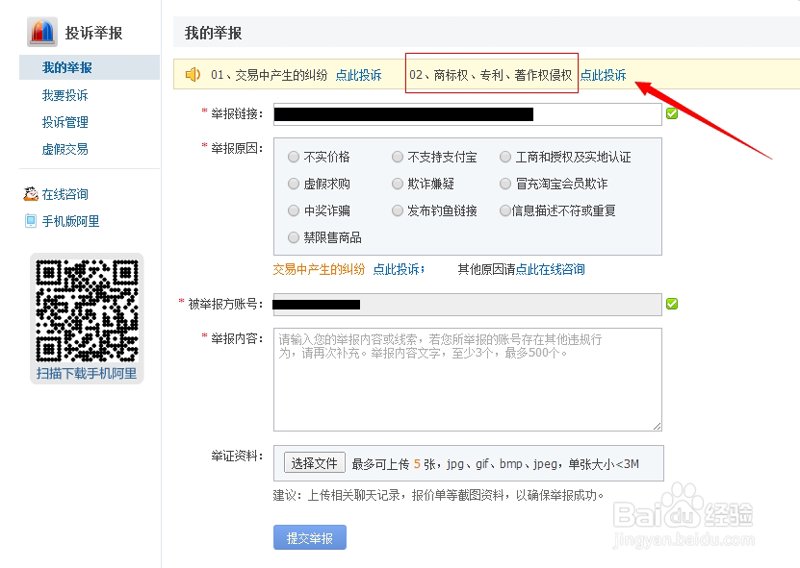
Task: Select 冒充淘宝会员欺诈 radio button
Action: pyautogui.click(x=505, y=184)
